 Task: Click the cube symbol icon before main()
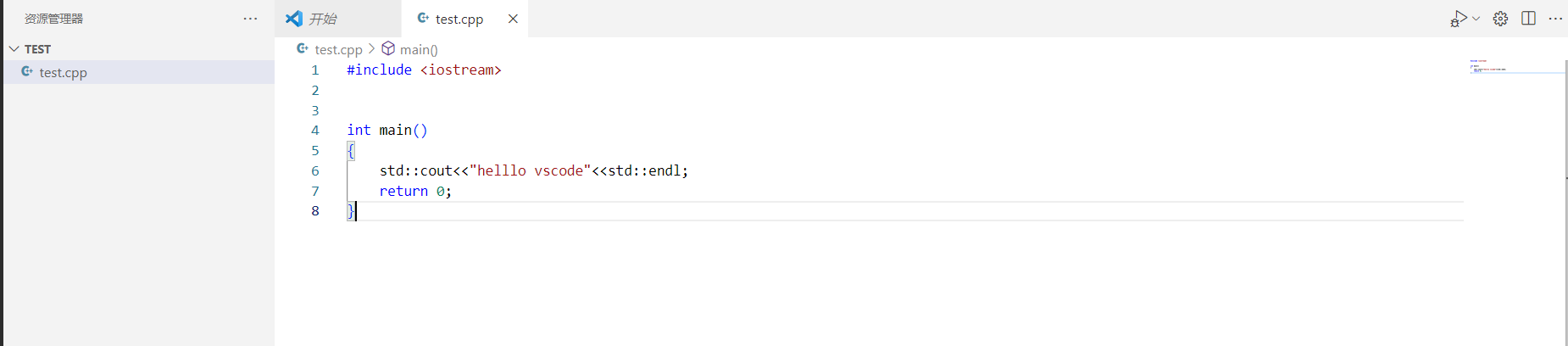coord(388,48)
